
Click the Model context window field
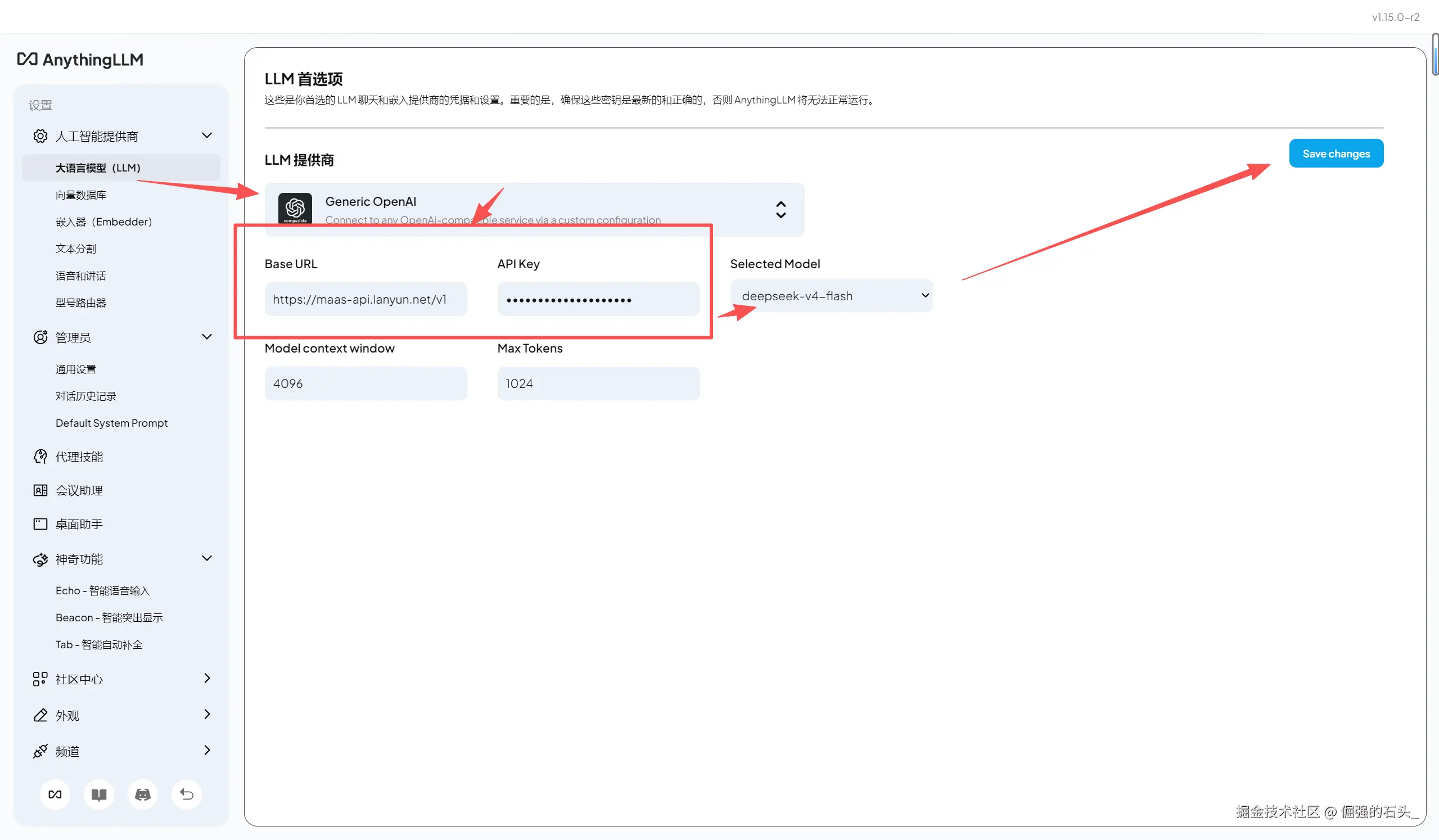pos(366,383)
